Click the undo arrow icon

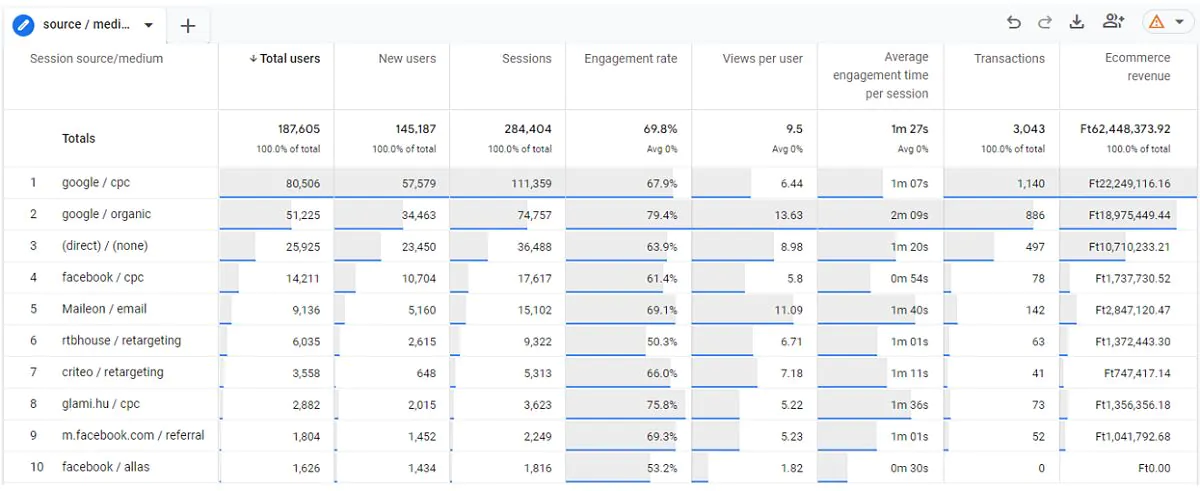coord(1014,23)
